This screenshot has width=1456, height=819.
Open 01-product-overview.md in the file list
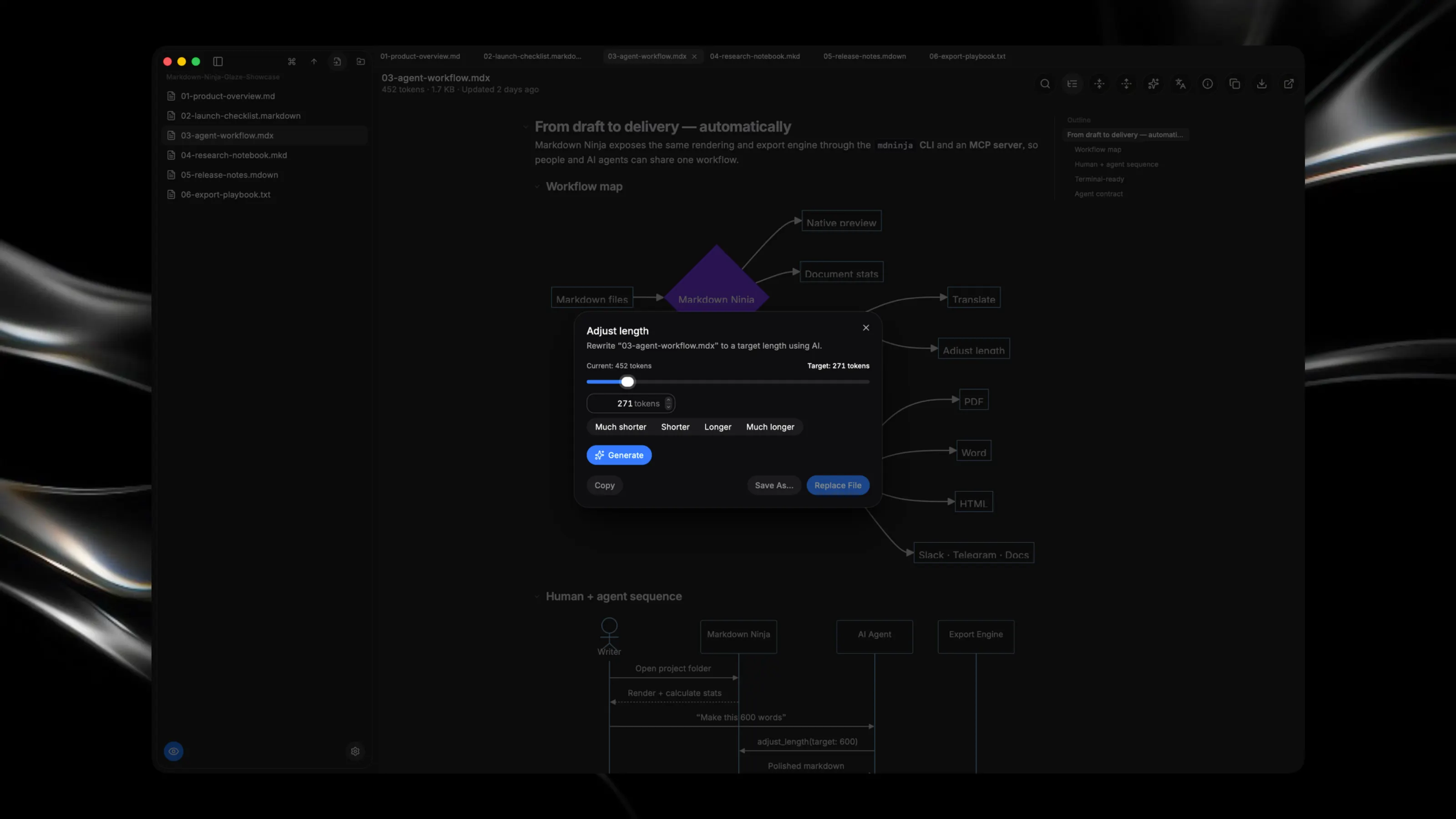click(x=264, y=96)
